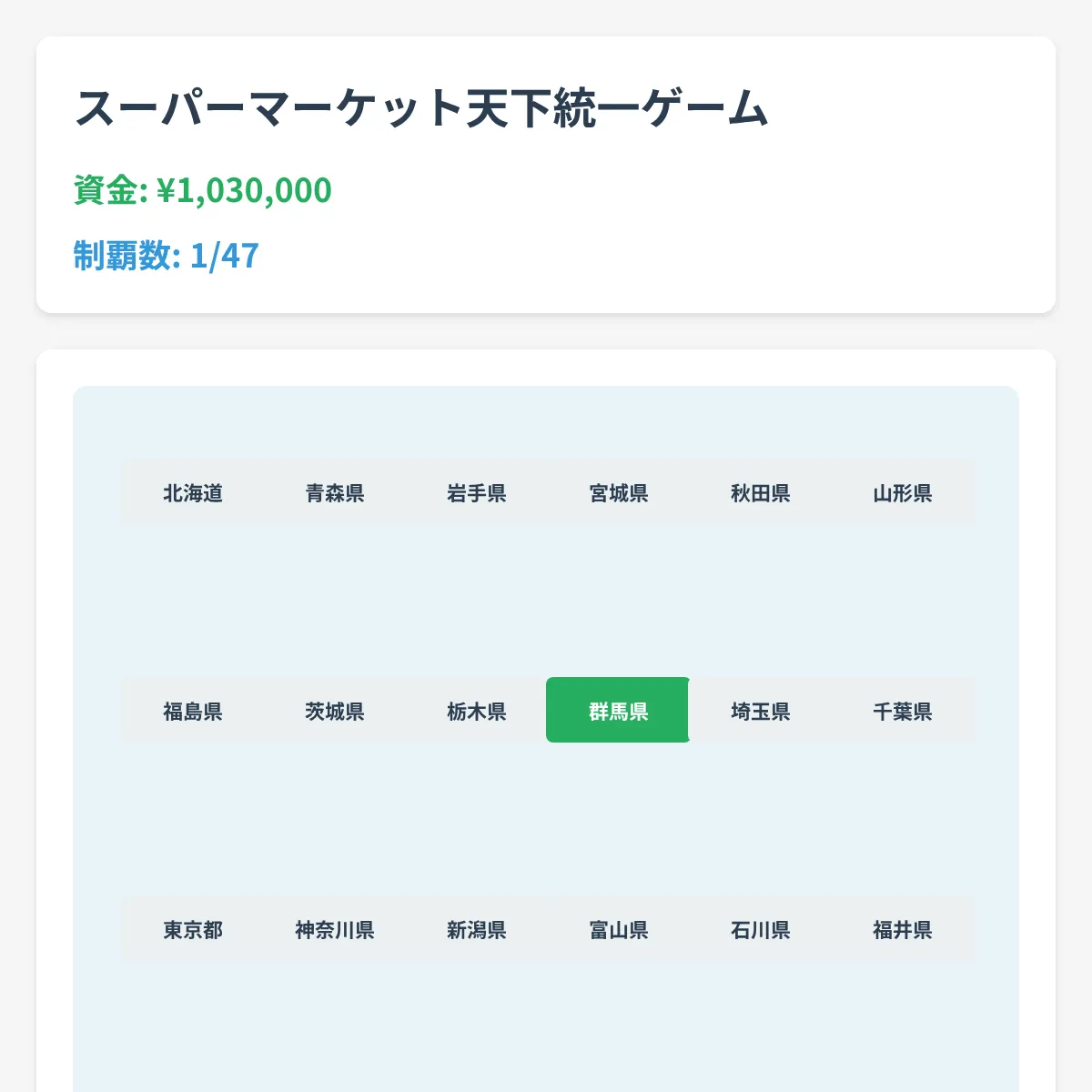
Task: Select 福井県 in the bottom row
Action: coord(901,930)
